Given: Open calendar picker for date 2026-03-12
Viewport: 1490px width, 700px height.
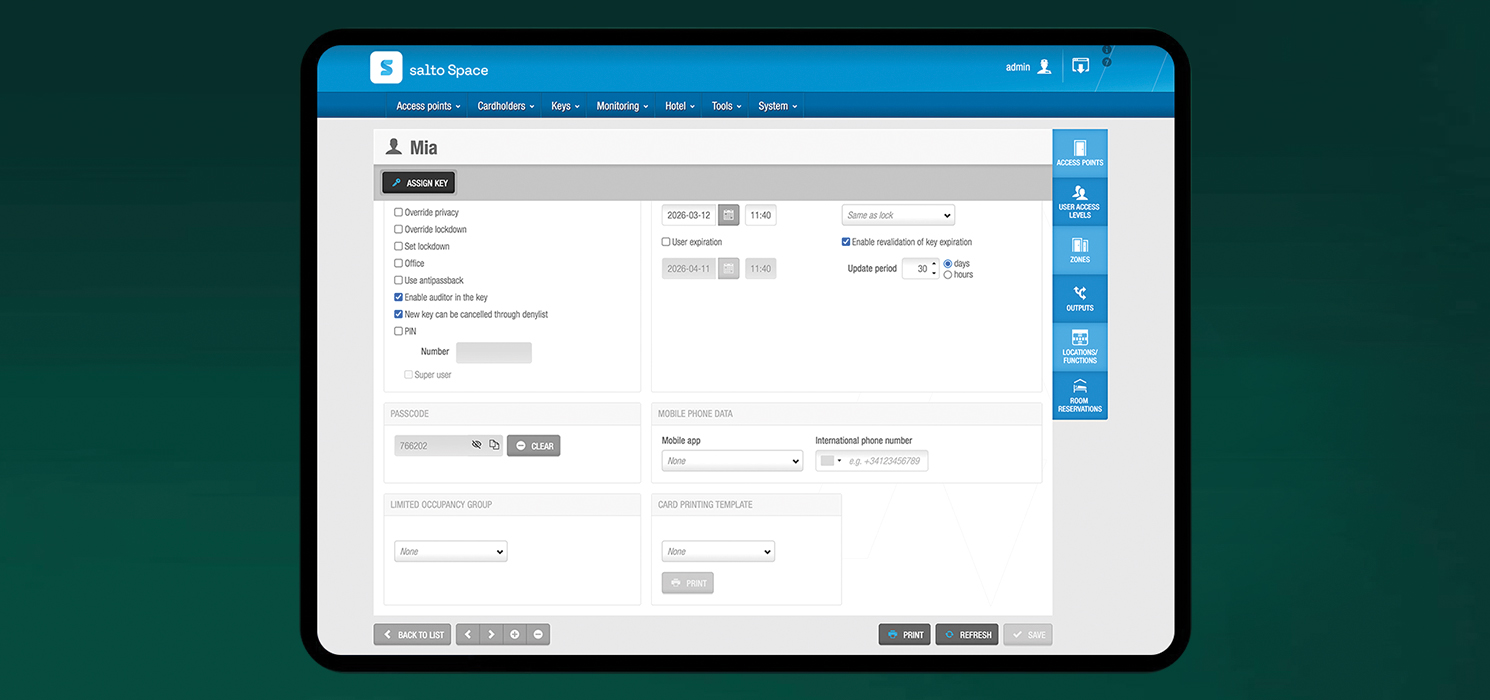Looking at the screenshot, I should click(x=729, y=215).
